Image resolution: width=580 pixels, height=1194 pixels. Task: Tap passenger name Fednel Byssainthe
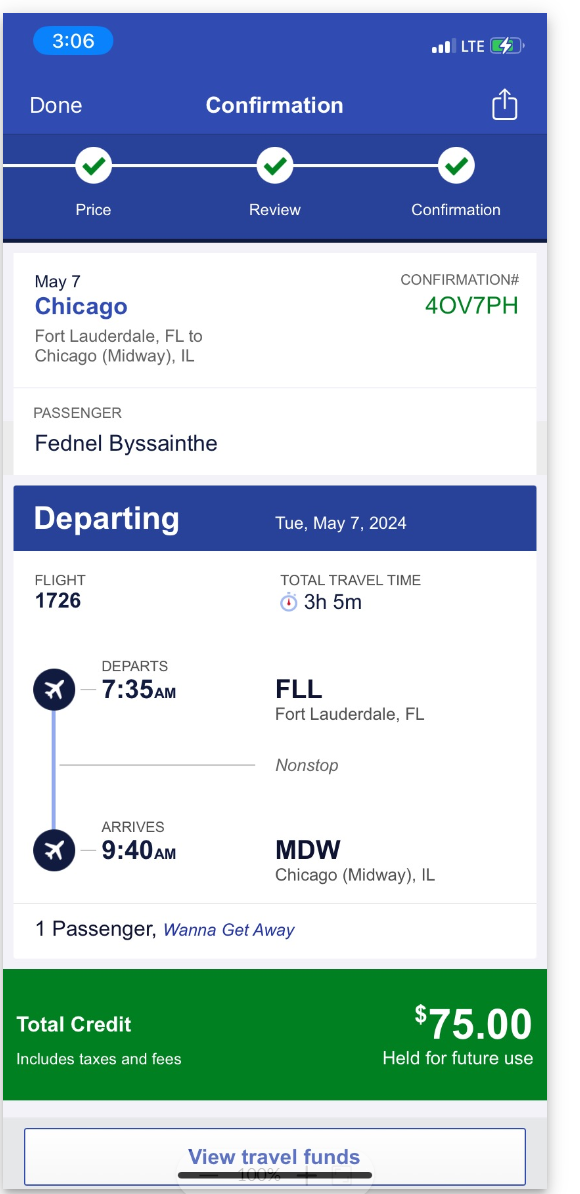point(126,443)
